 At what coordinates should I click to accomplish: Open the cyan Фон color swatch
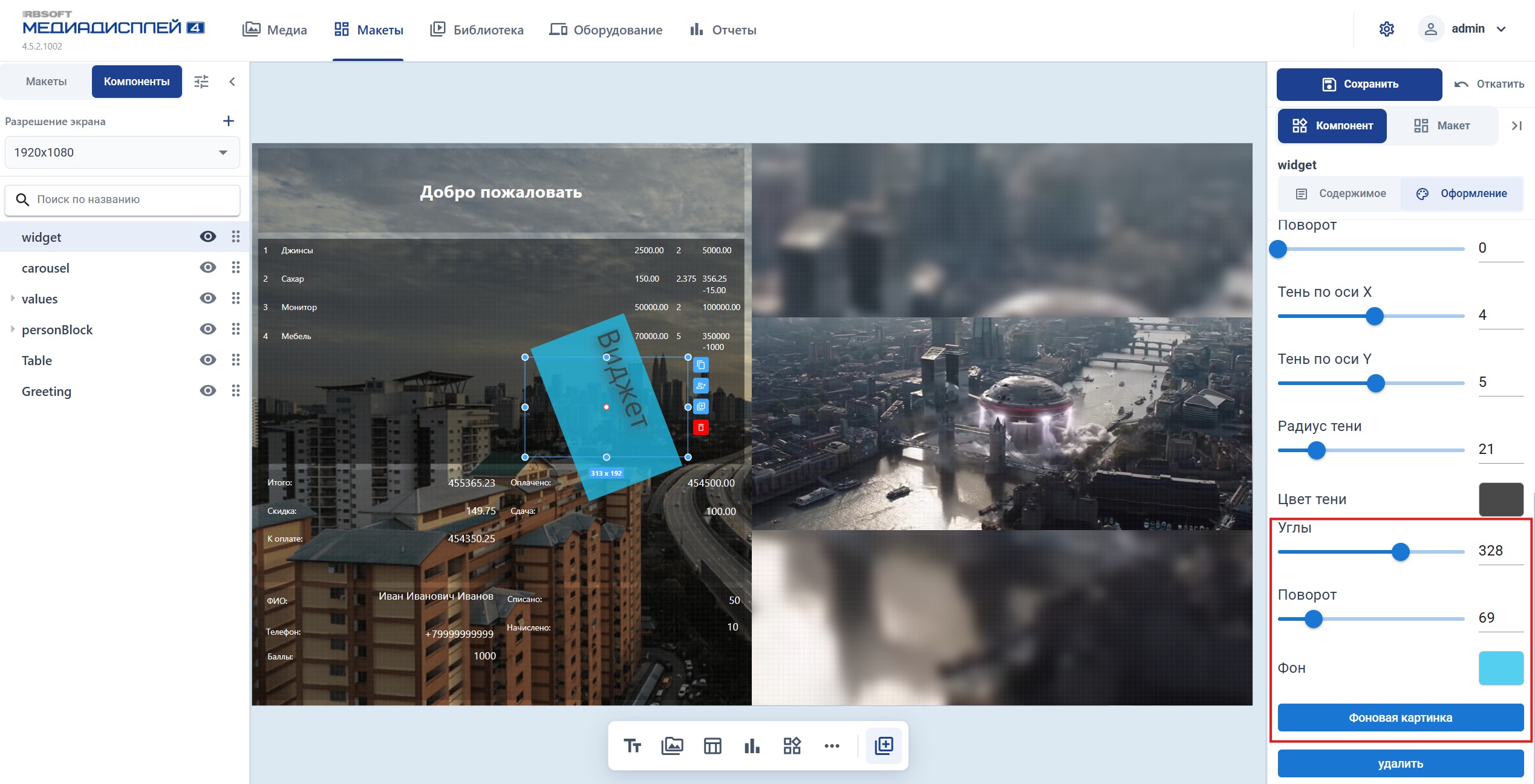(1501, 668)
